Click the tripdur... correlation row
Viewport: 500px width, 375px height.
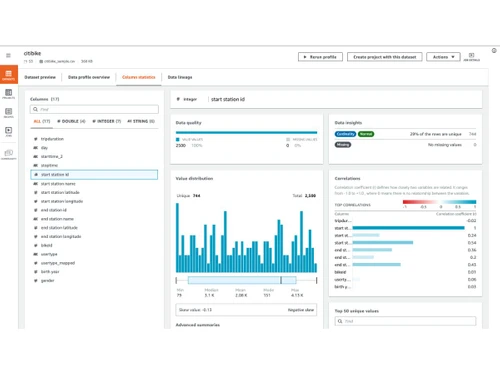tap(405, 221)
